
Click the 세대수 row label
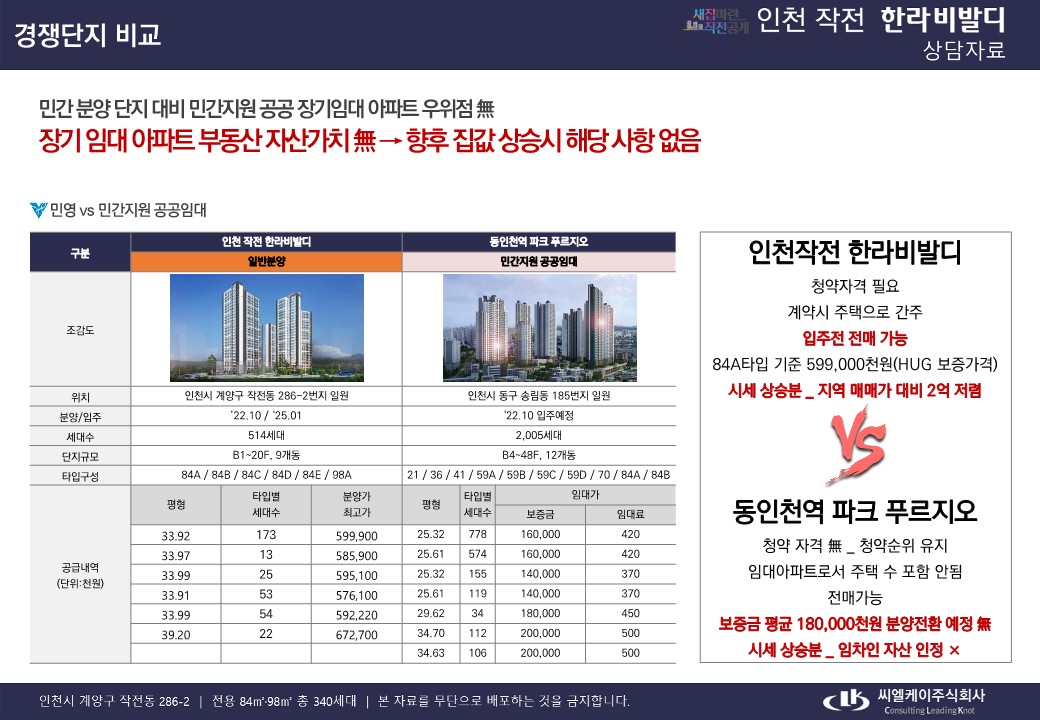(x=80, y=437)
